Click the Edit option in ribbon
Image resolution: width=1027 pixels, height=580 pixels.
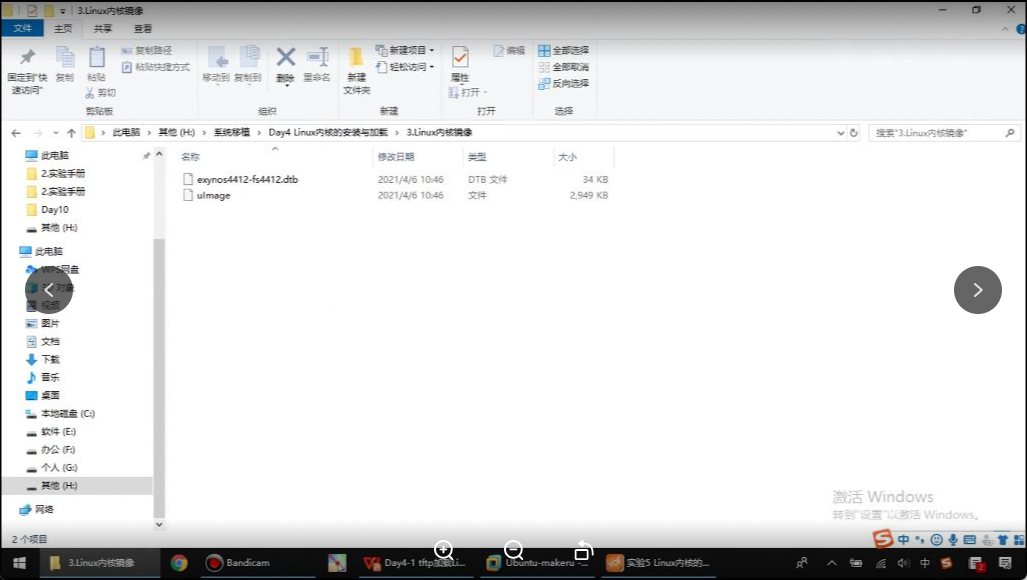[509, 50]
